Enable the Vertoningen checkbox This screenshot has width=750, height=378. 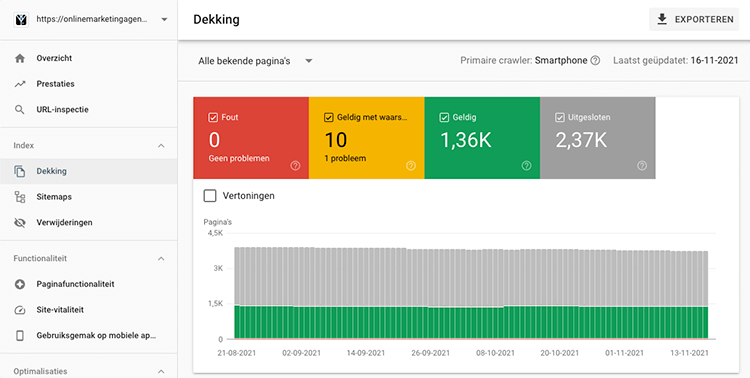coord(210,196)
